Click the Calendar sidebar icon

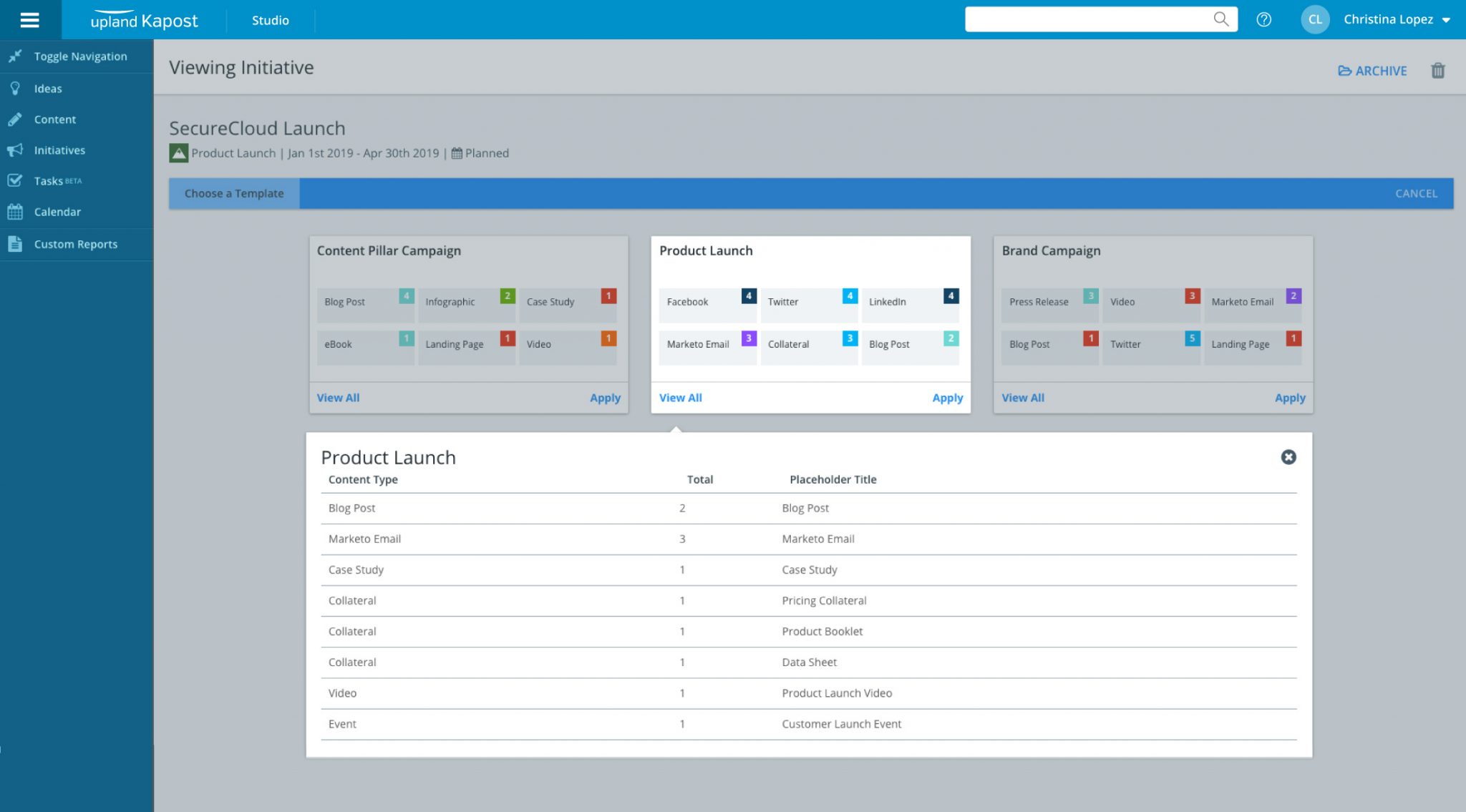click(x=15, y=212)
